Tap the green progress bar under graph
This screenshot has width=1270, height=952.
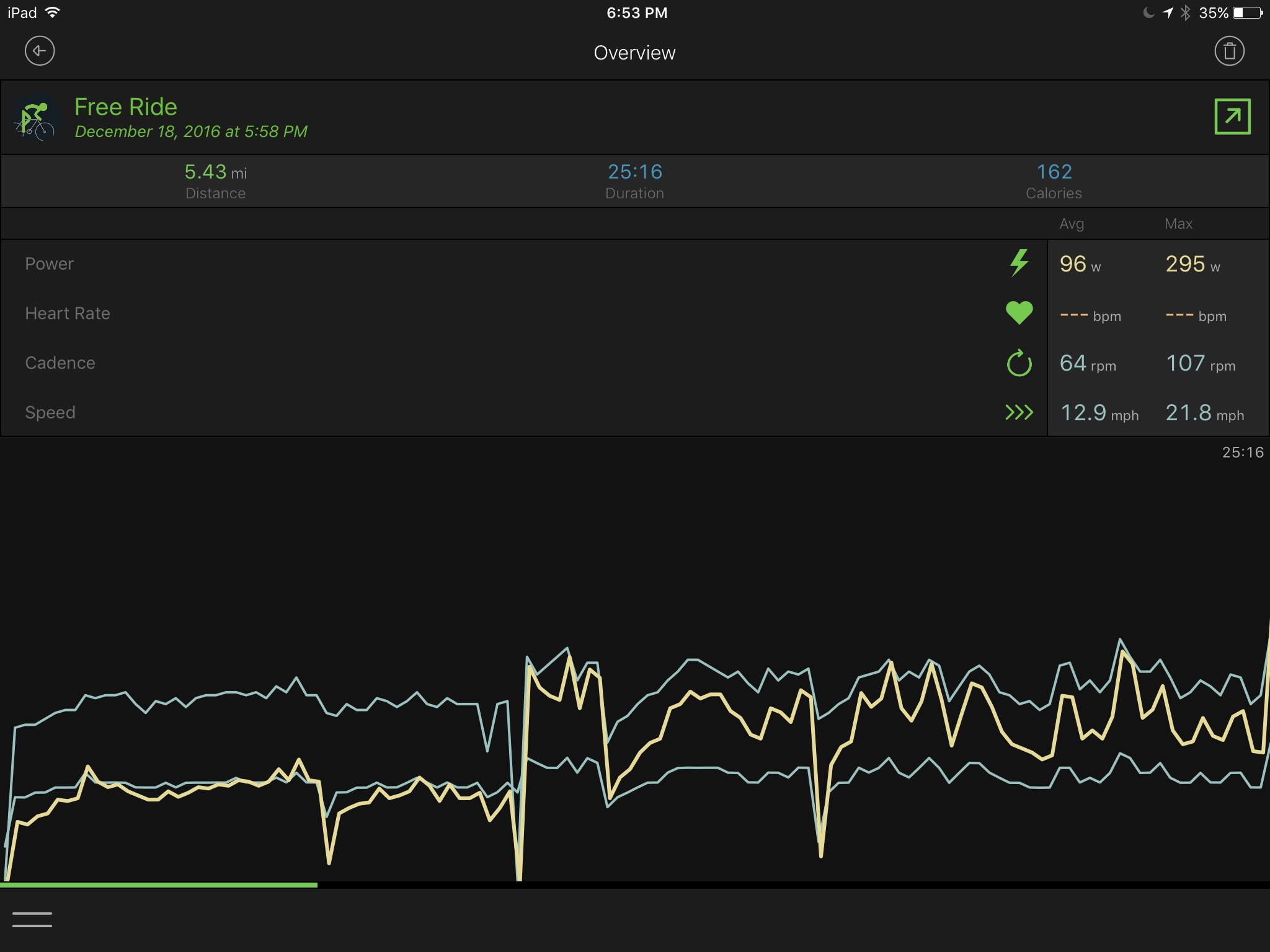pyautogui.click(x=159, y=885)
